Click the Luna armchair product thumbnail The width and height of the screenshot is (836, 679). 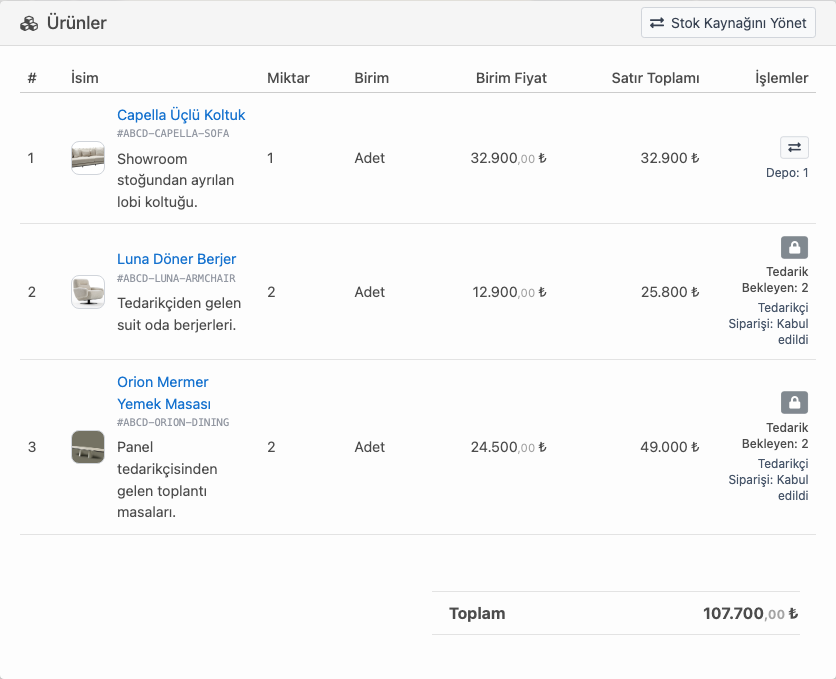click(88, 292)
